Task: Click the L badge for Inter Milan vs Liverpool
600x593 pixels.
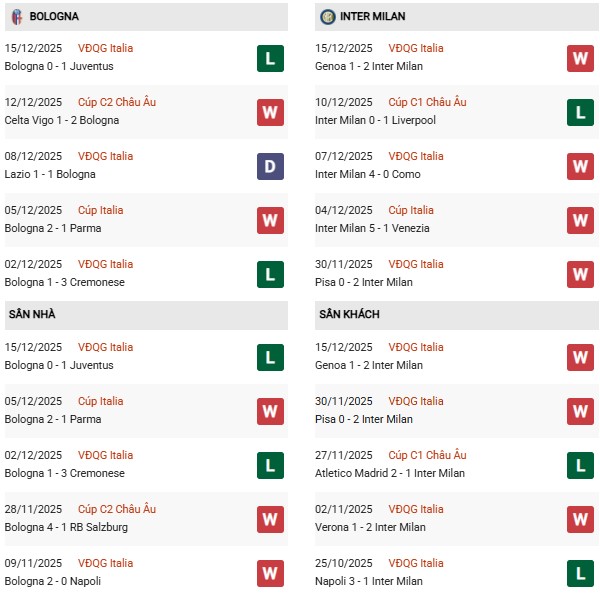Action: pyautogui.click(x=580, y=112)
